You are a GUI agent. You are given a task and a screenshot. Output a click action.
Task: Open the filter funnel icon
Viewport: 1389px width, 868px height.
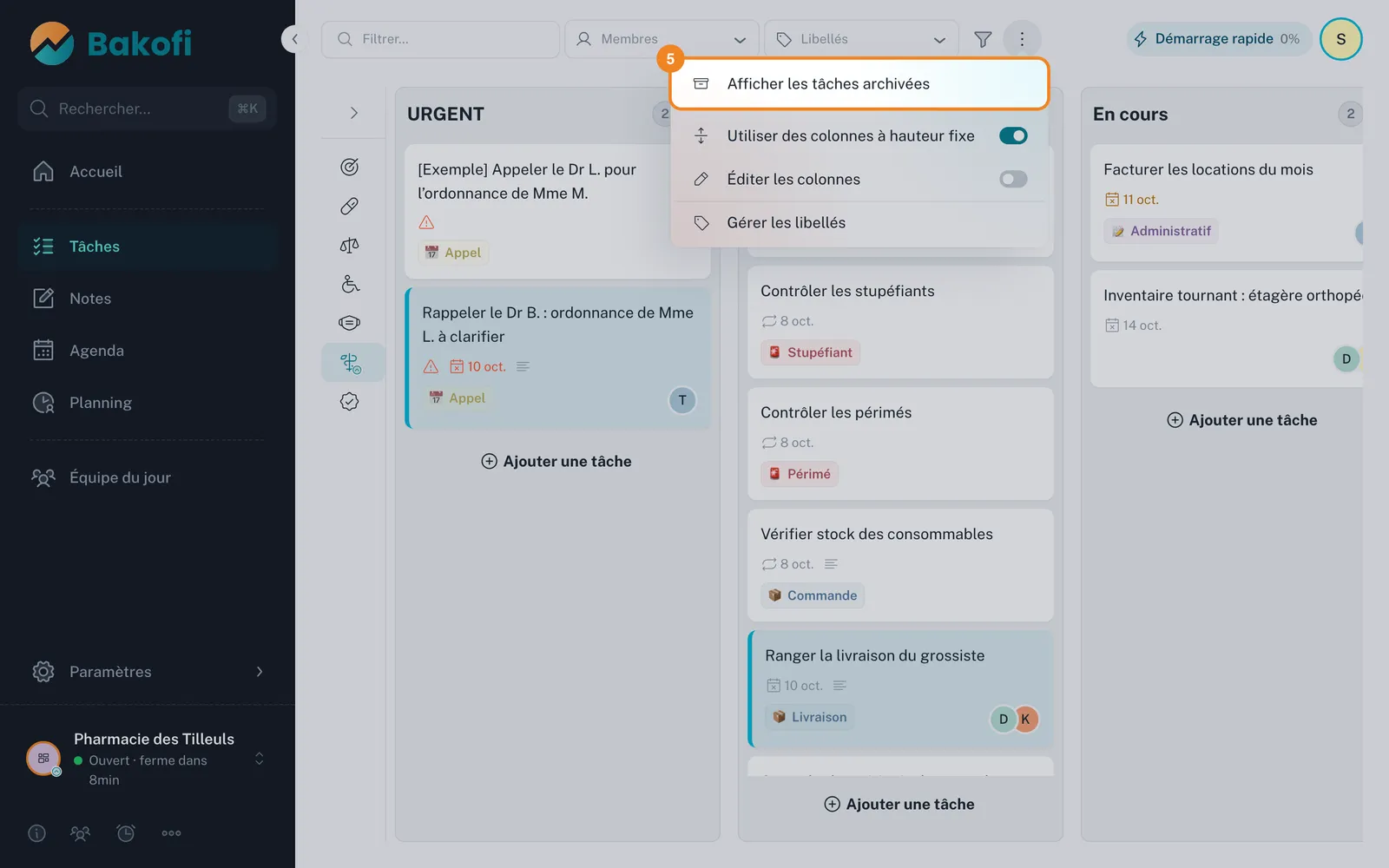point(983,39)
